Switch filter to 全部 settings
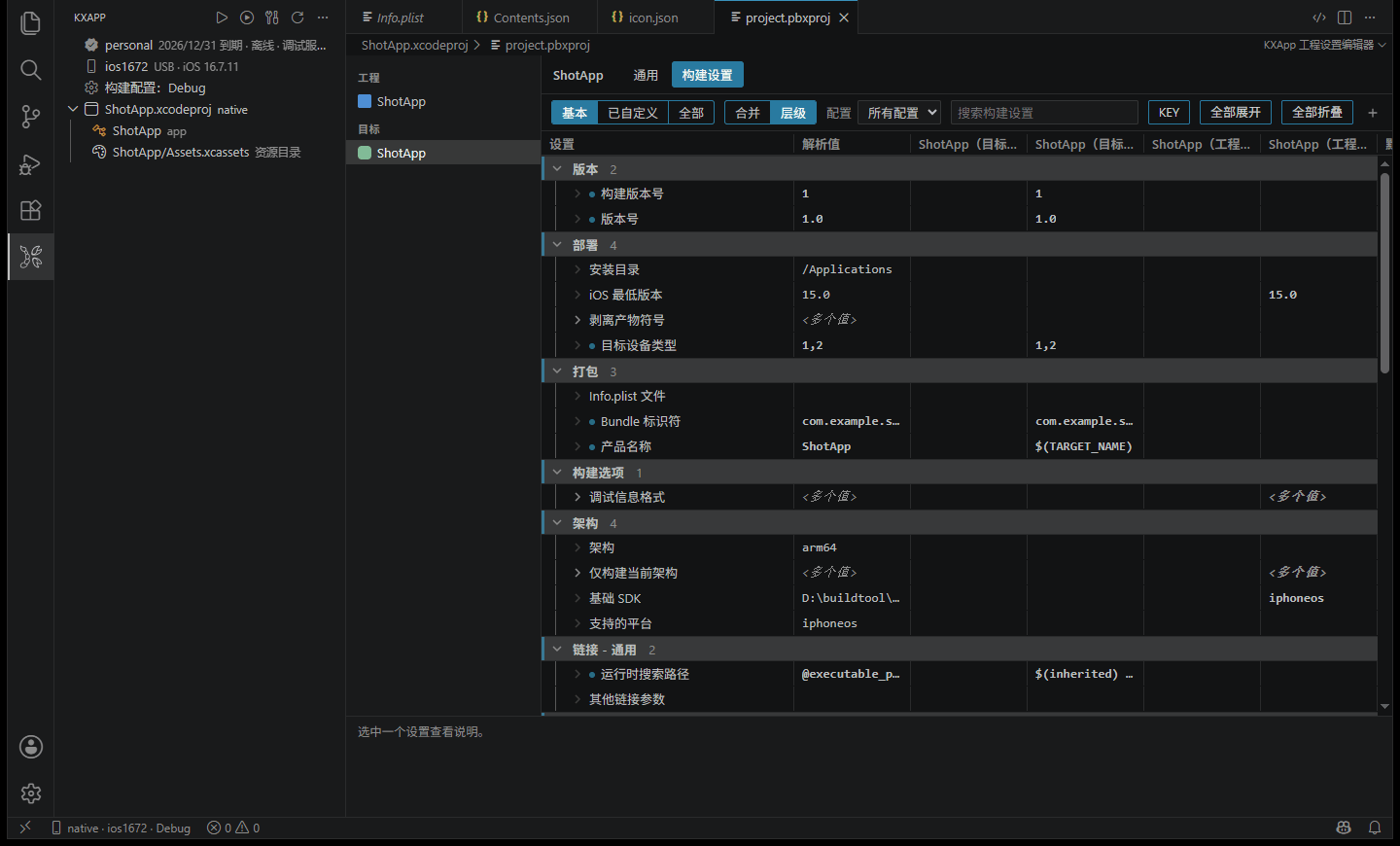 pyautogui.click(x=691, y=113)
